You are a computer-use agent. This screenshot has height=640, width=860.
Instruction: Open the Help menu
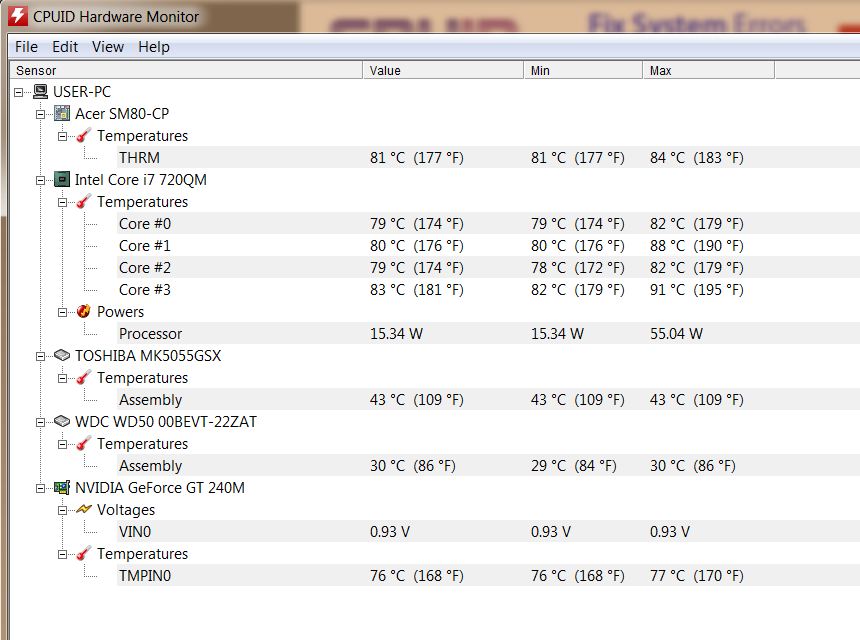click(154, 47)
